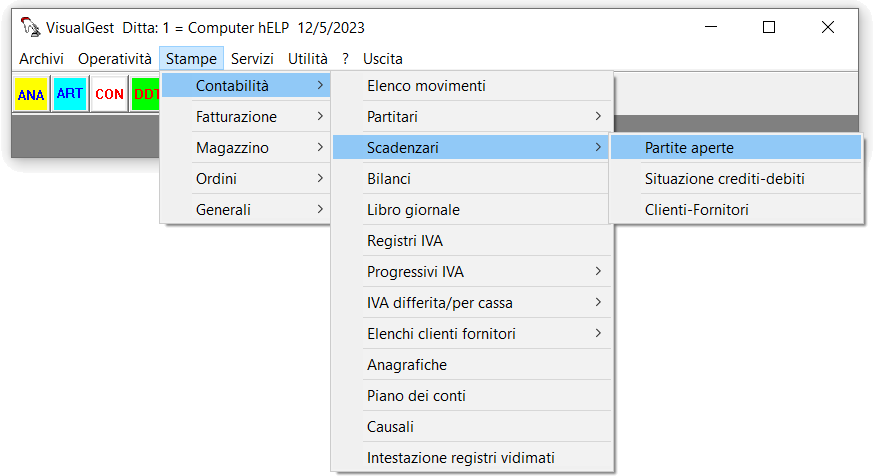Expand Elenchi clienti fornitori submenu
Image resolution: width=873 pixels, height=476 pixels.
[x=473, y=334]
